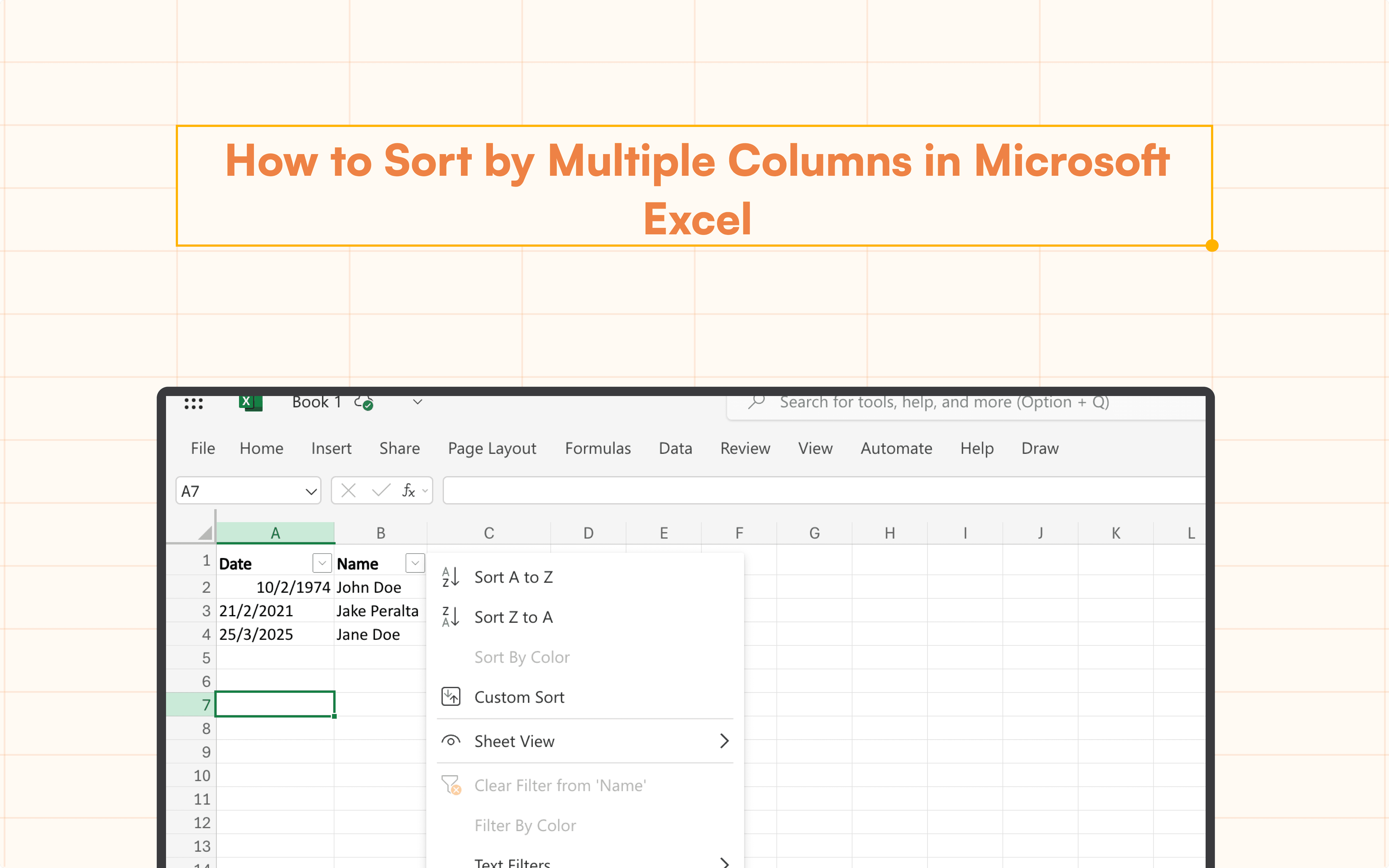Viewport: 1389px width, 868px height.
Task: Select column G header
Action: click(x=814, y=533)
